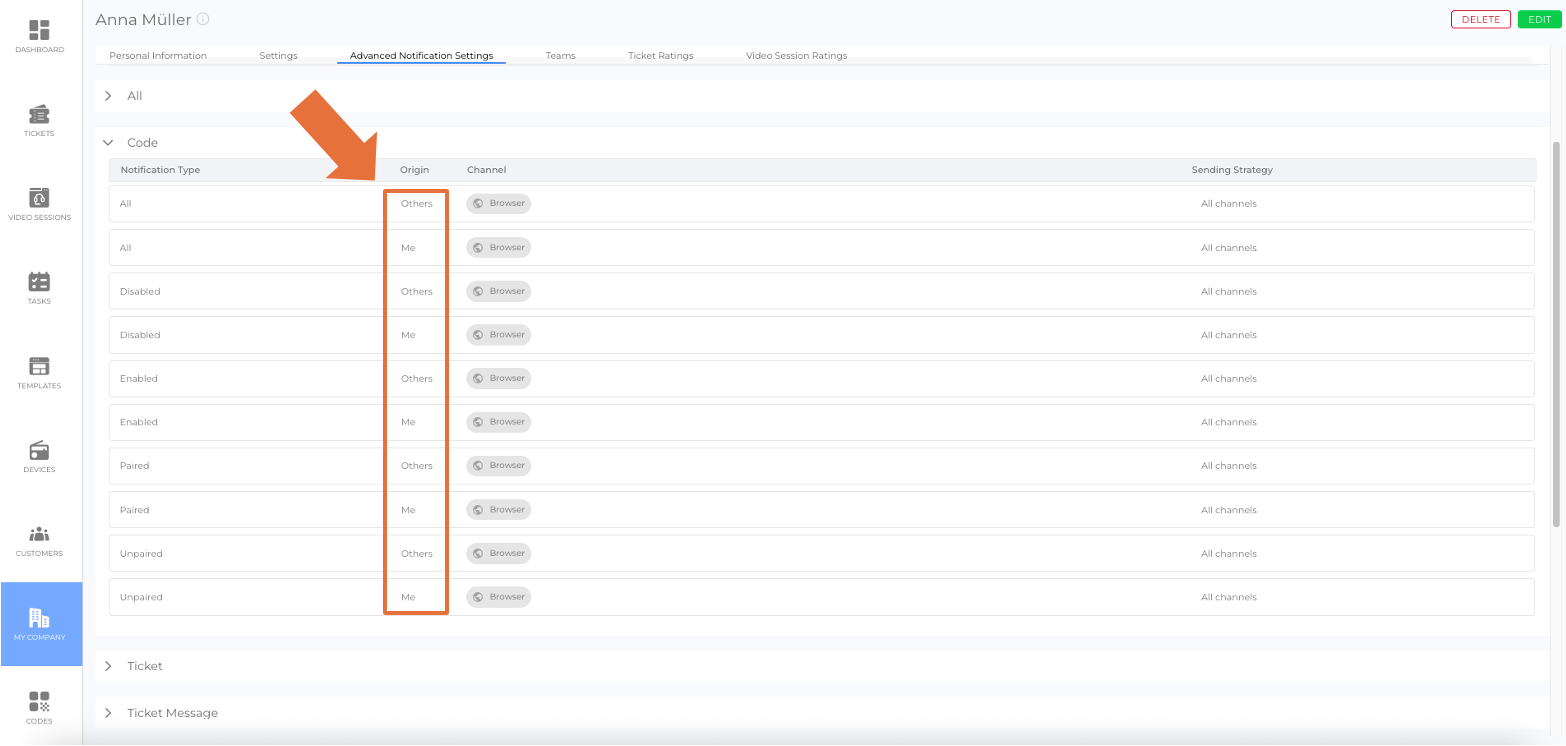Select the Tasks sidebar icon

[x=40, y=283]
